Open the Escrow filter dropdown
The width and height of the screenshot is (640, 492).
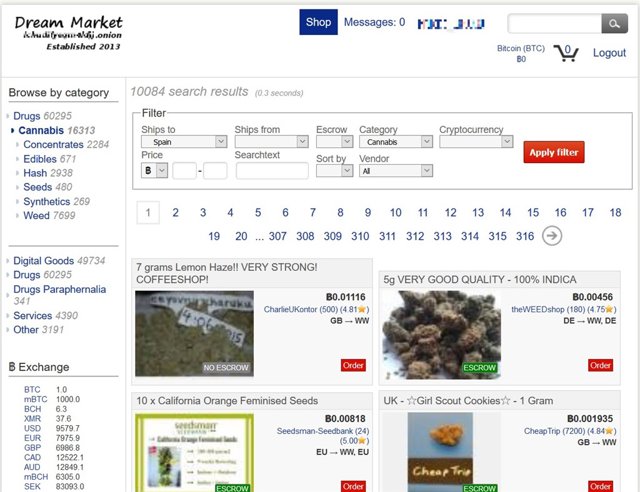[333, 142]
